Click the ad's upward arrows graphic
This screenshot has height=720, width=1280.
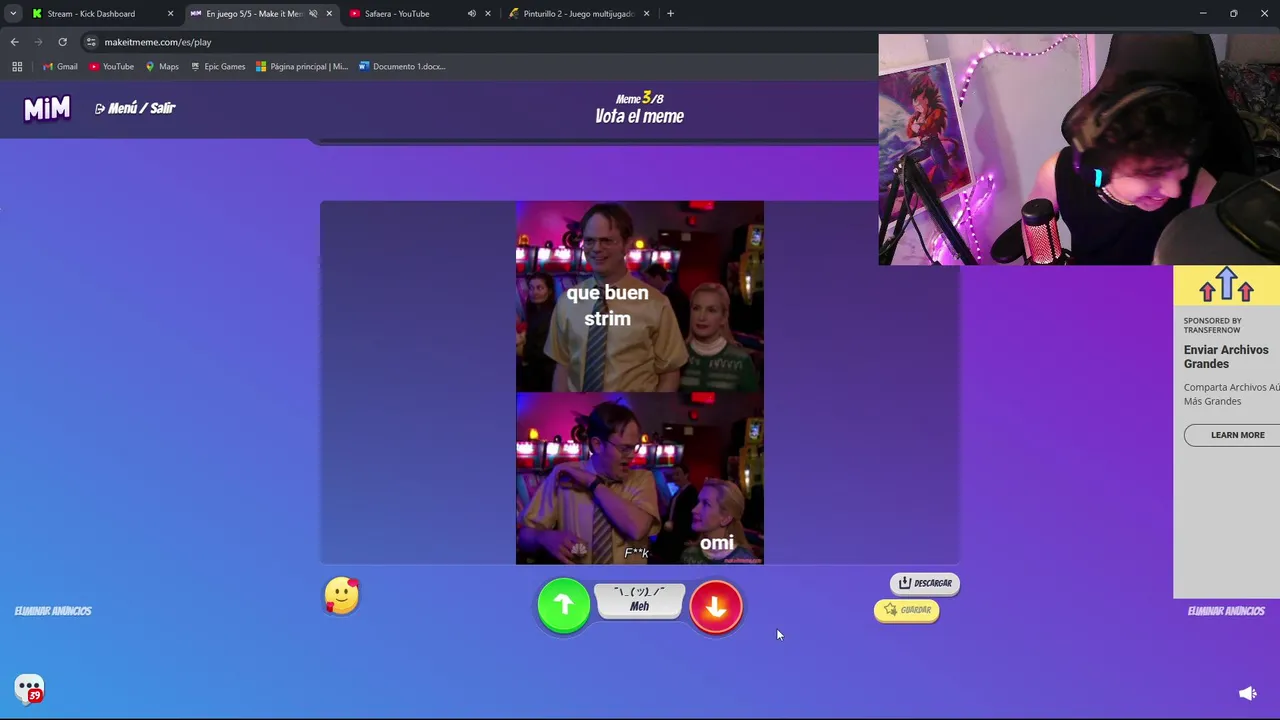1227,286
